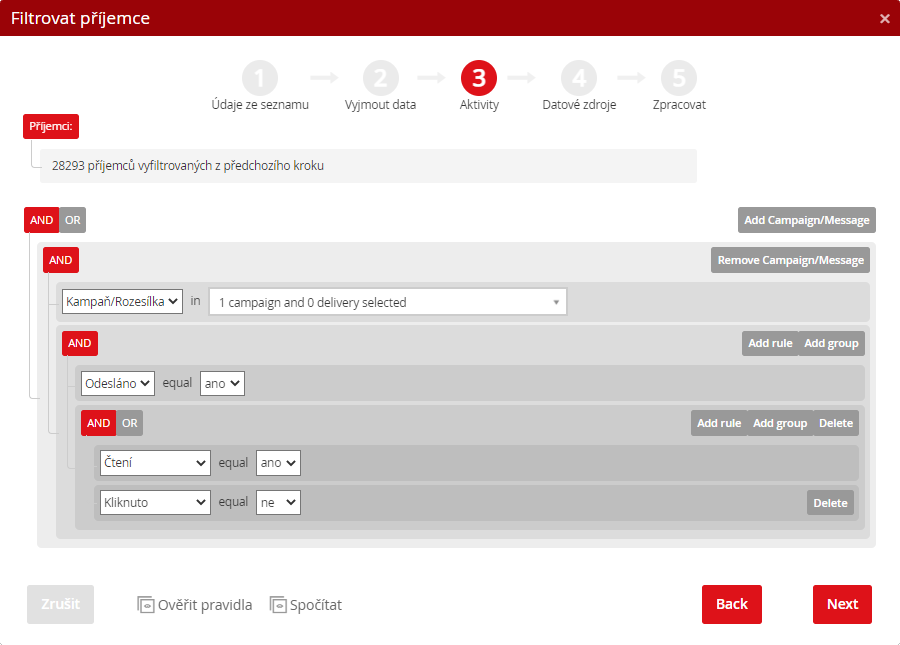Expand the campaign and delivery selection combo box

388,302
